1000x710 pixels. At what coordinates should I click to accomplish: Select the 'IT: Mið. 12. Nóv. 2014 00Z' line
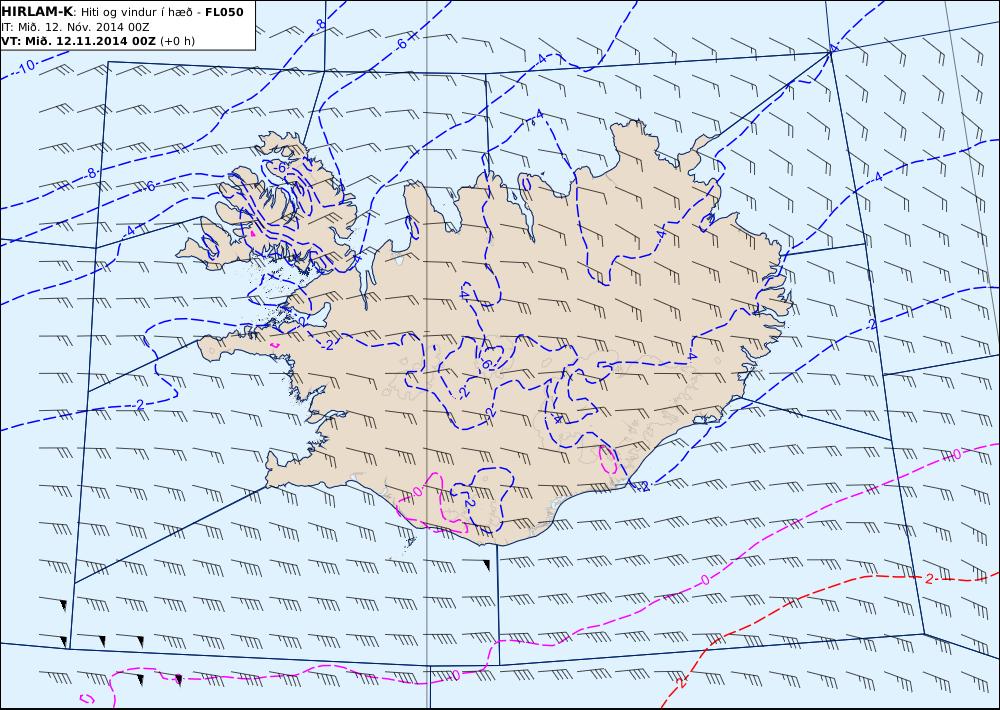tap(75, 27)
